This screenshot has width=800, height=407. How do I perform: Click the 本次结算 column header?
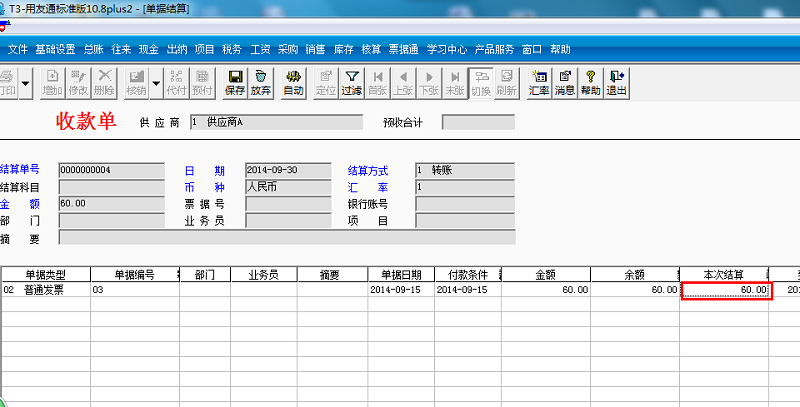(724, 274)
